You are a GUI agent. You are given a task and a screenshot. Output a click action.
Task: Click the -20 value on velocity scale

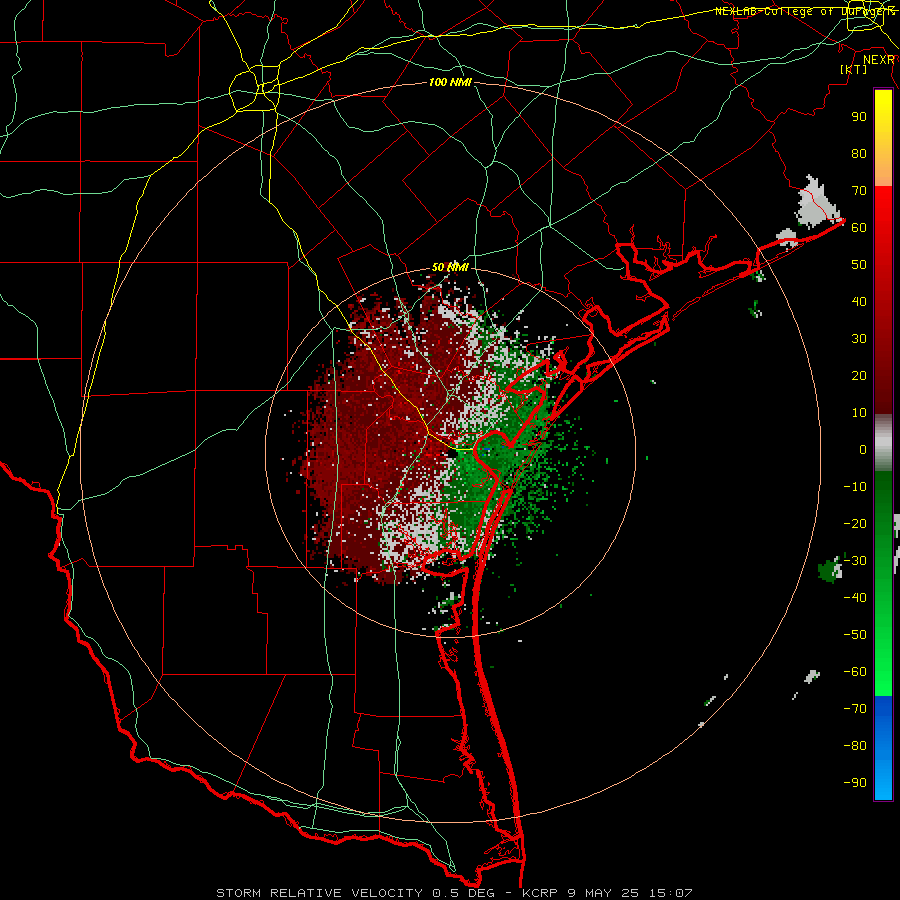(855, 523)
